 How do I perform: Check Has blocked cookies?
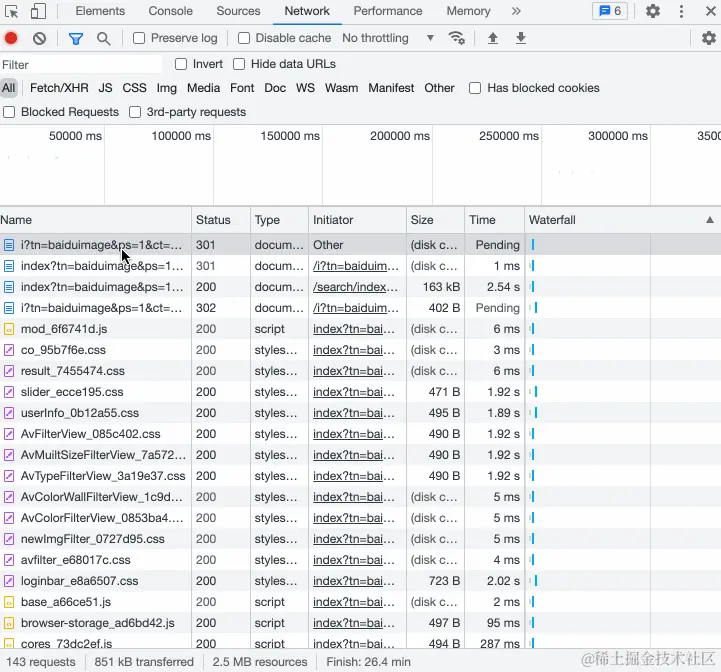pyautogui.click(x=475, y=88)
